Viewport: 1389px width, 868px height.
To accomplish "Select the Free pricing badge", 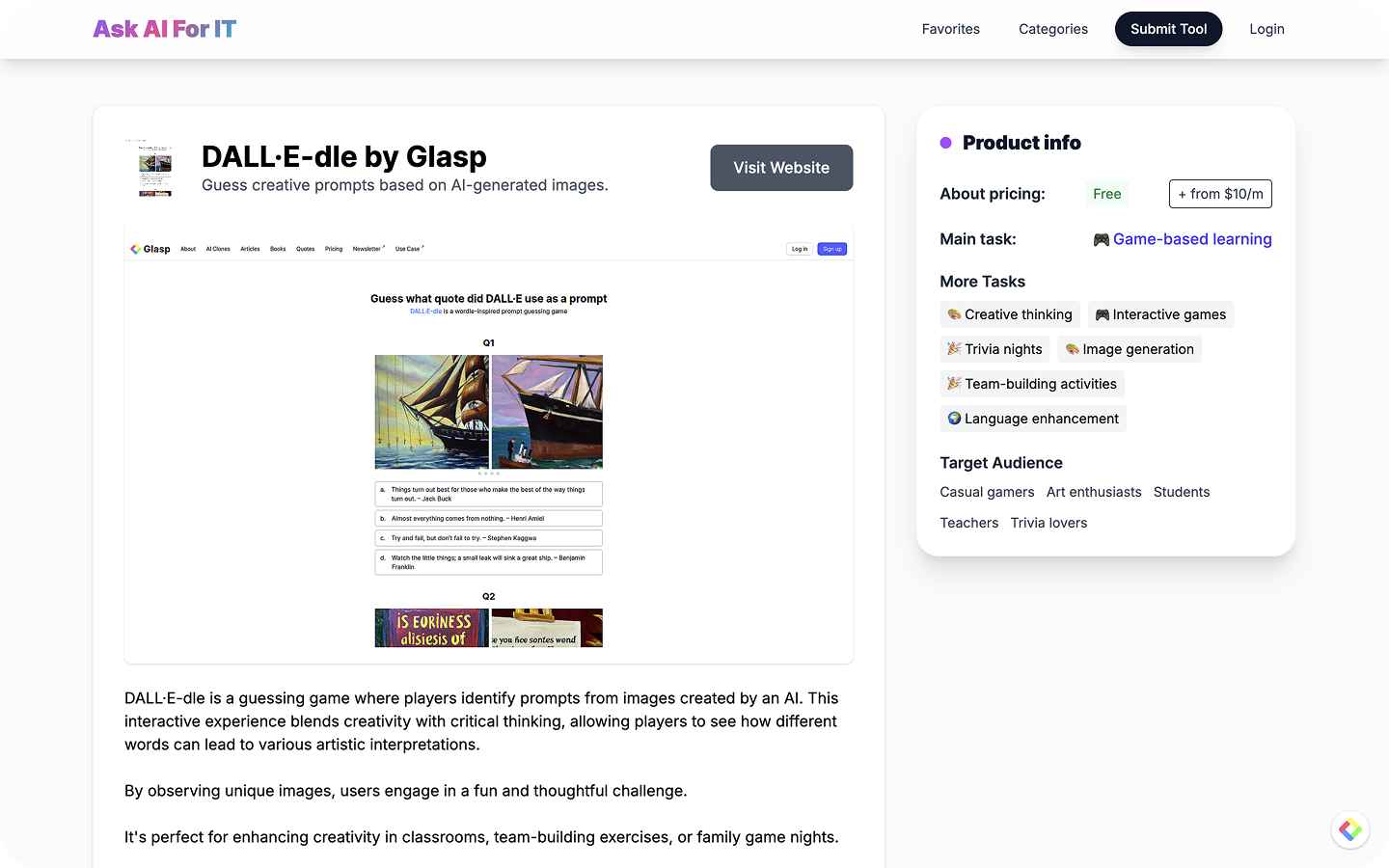I will click(x=1107, y=194).
